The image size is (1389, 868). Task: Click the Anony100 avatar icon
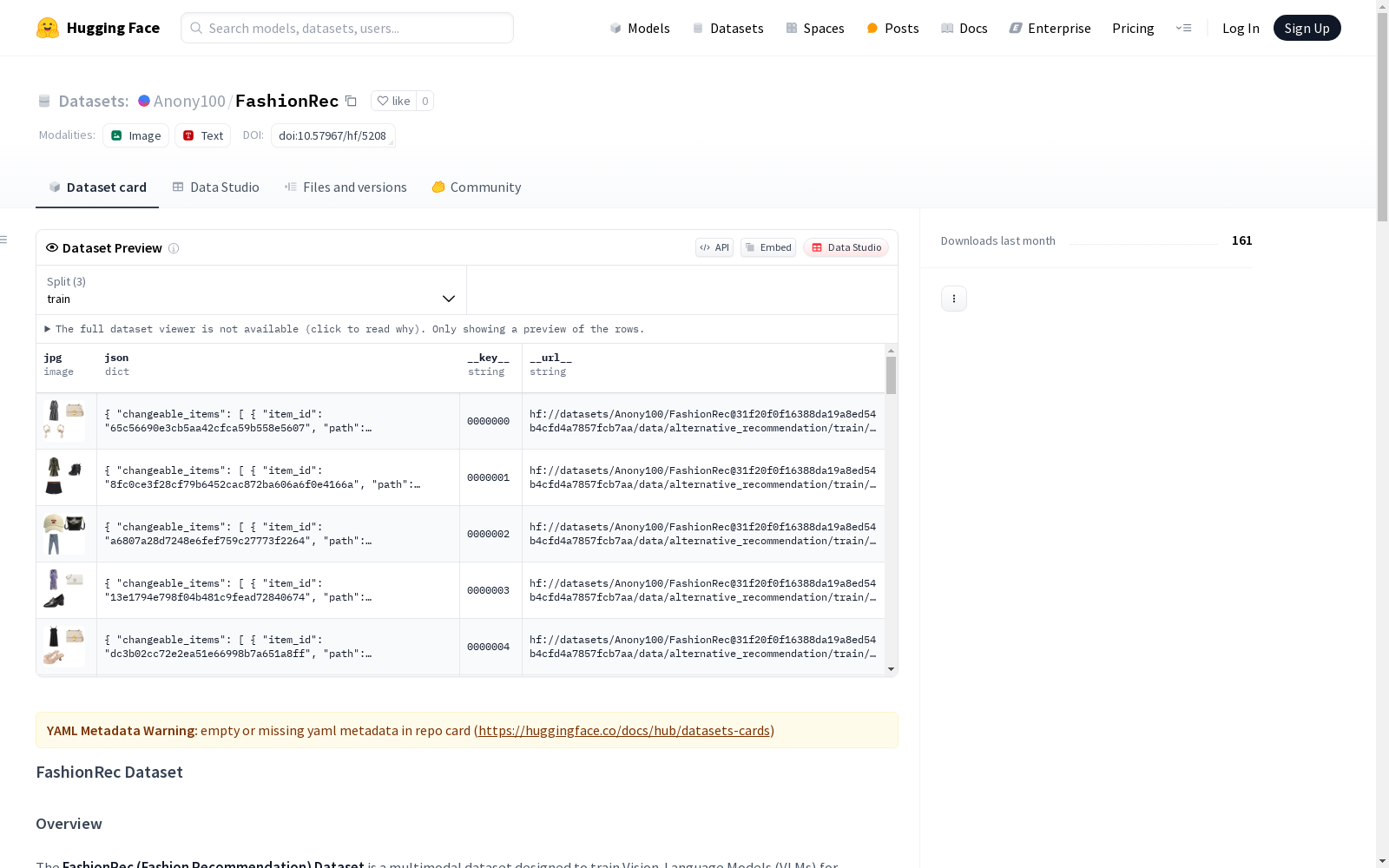pyautogui.click(x=144, y=101)
